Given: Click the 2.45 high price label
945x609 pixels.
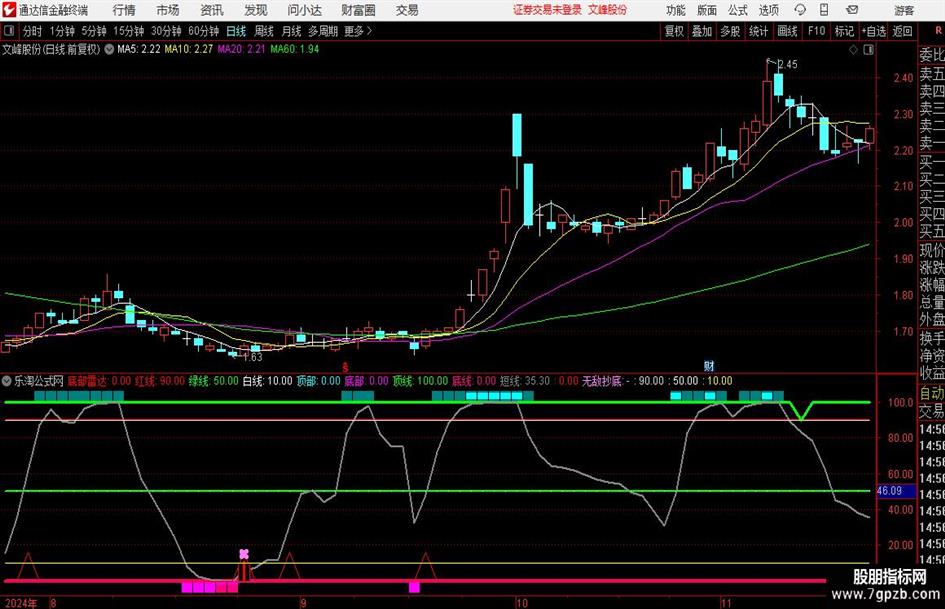Looking at the screenshot, I should [x=787, y=64].
